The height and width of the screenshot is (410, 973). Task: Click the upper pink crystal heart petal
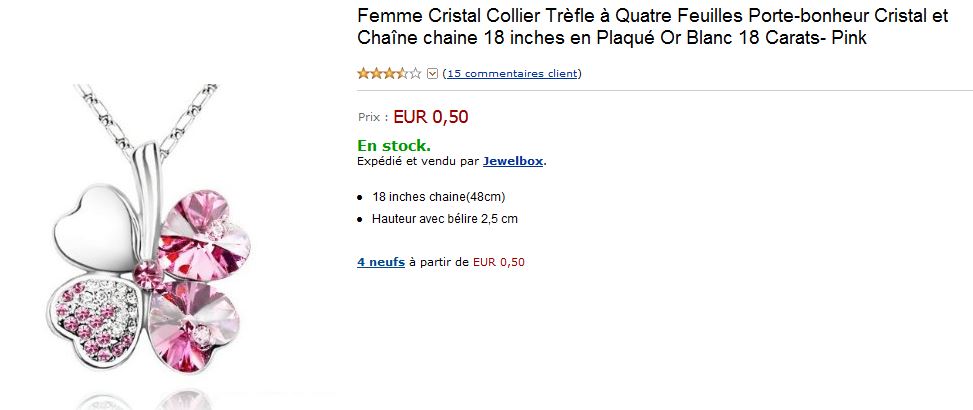coord(202,236)
